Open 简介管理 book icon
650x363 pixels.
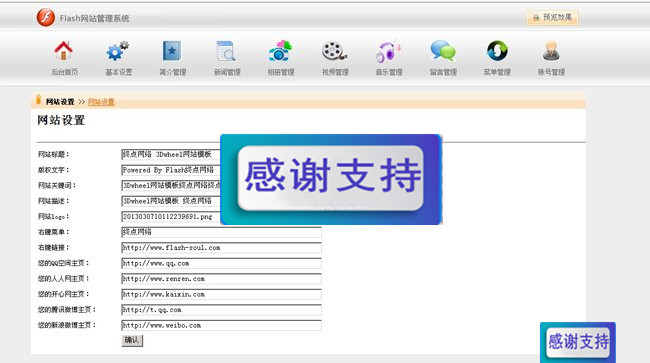pos(172,51)
